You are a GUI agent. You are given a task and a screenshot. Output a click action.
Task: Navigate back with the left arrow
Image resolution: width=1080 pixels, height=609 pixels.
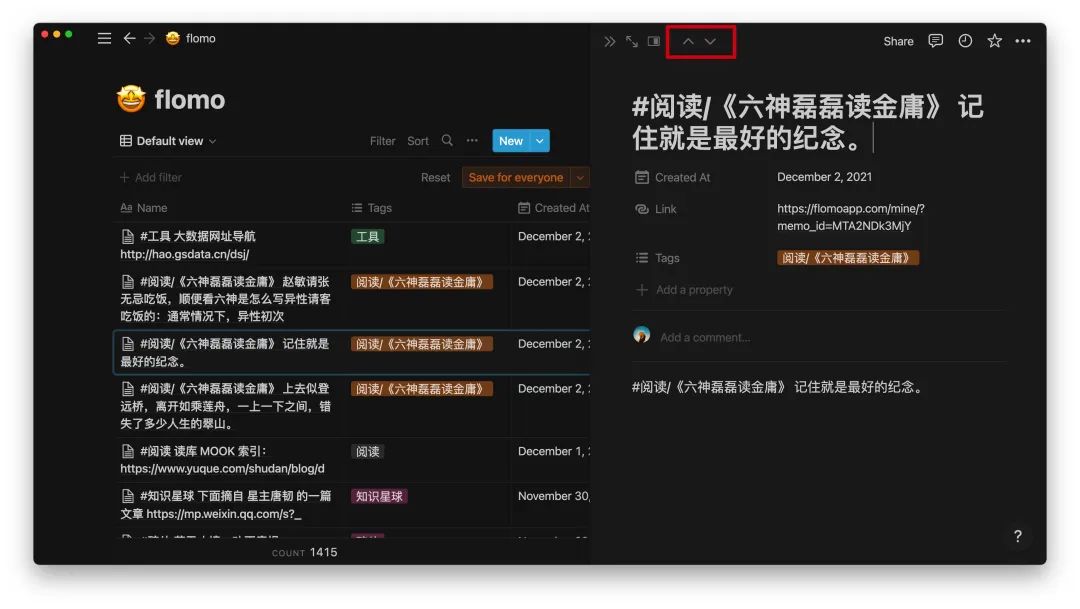point(129,38)
